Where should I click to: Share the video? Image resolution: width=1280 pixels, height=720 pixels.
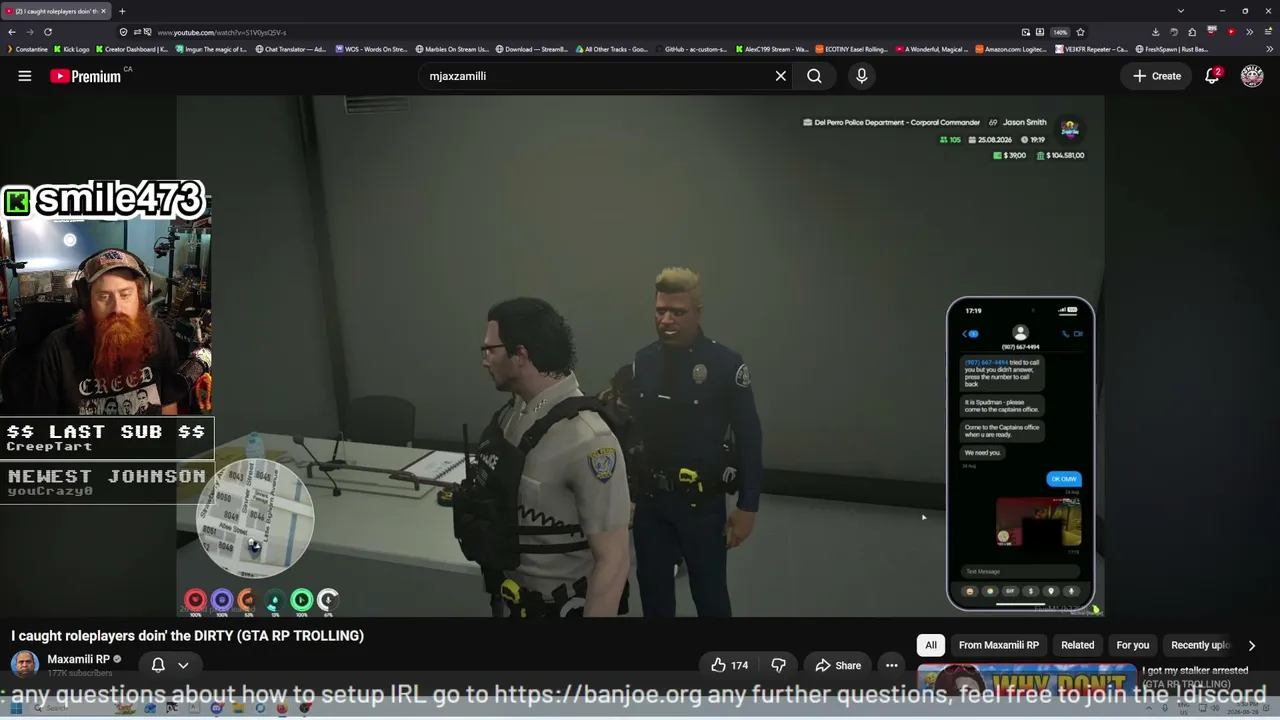(838, 665)
